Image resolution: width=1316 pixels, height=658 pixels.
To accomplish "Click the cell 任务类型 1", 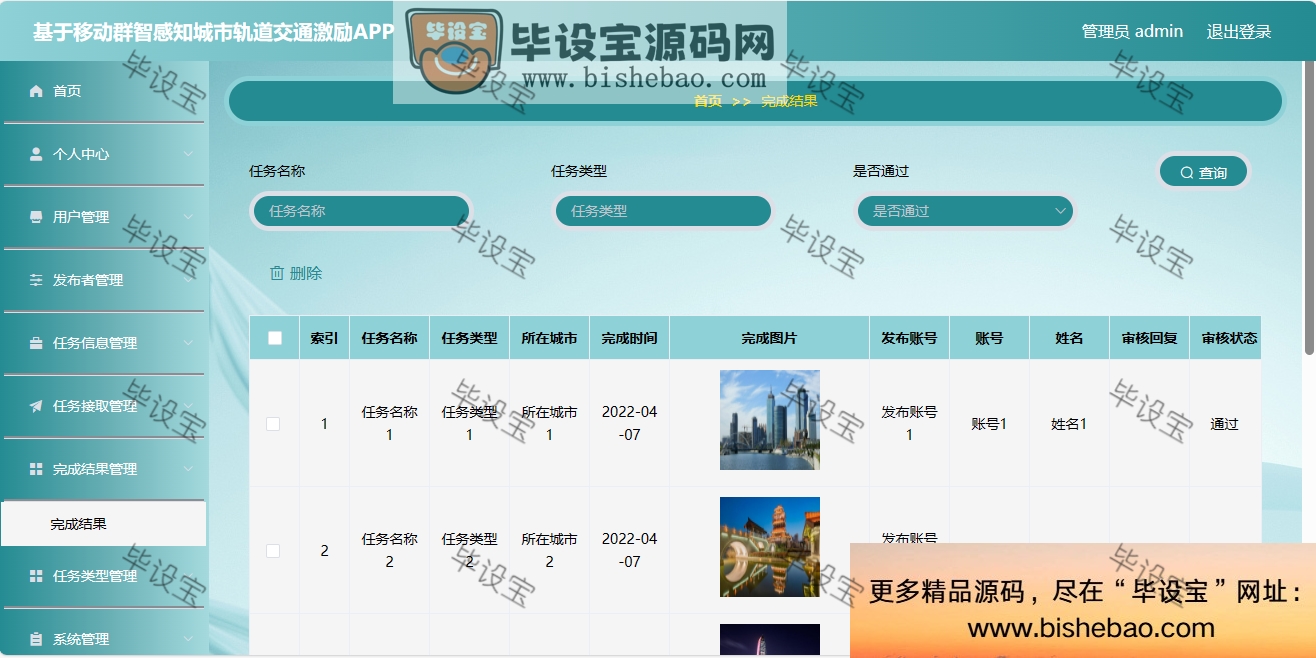I will (469, 423).
